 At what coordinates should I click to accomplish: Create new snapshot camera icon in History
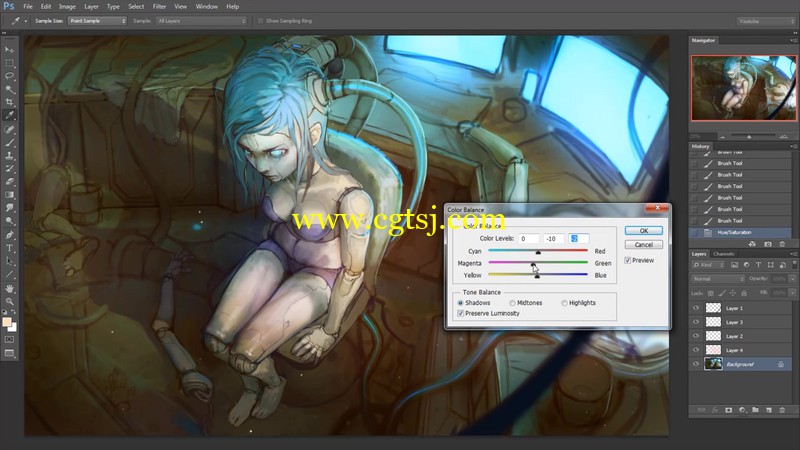tap(768, 244)
